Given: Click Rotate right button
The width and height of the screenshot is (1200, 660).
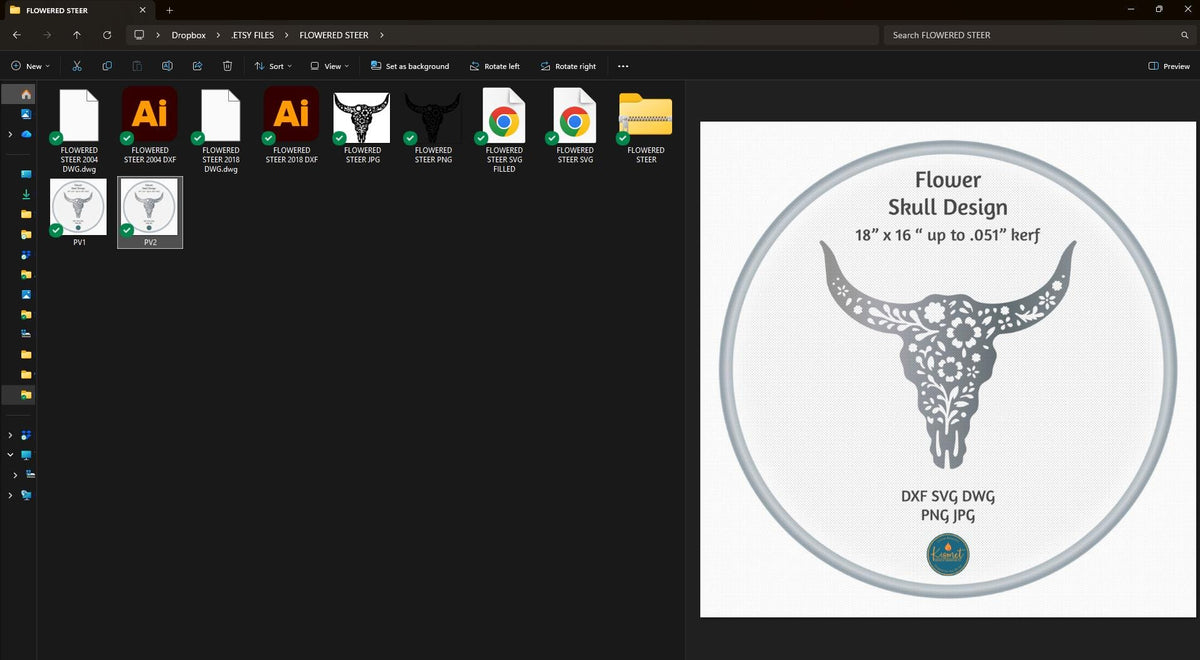Looking at the screenshot, I should click(x=568, y=66).
